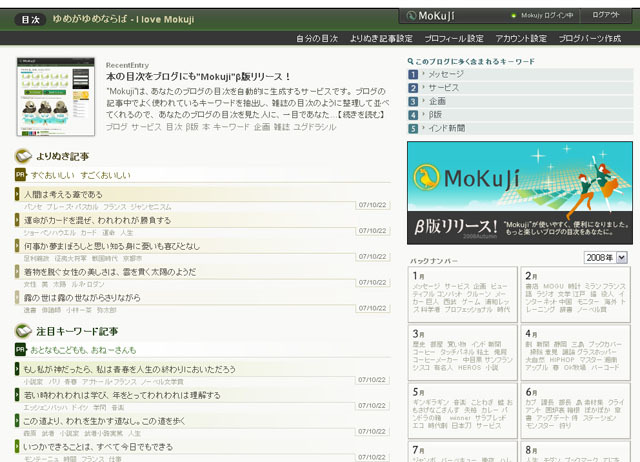Viewport: 640px width, 462px height.
Task: Click PR link すぐおいしい すごくおいしい
Action: [81, 175]
